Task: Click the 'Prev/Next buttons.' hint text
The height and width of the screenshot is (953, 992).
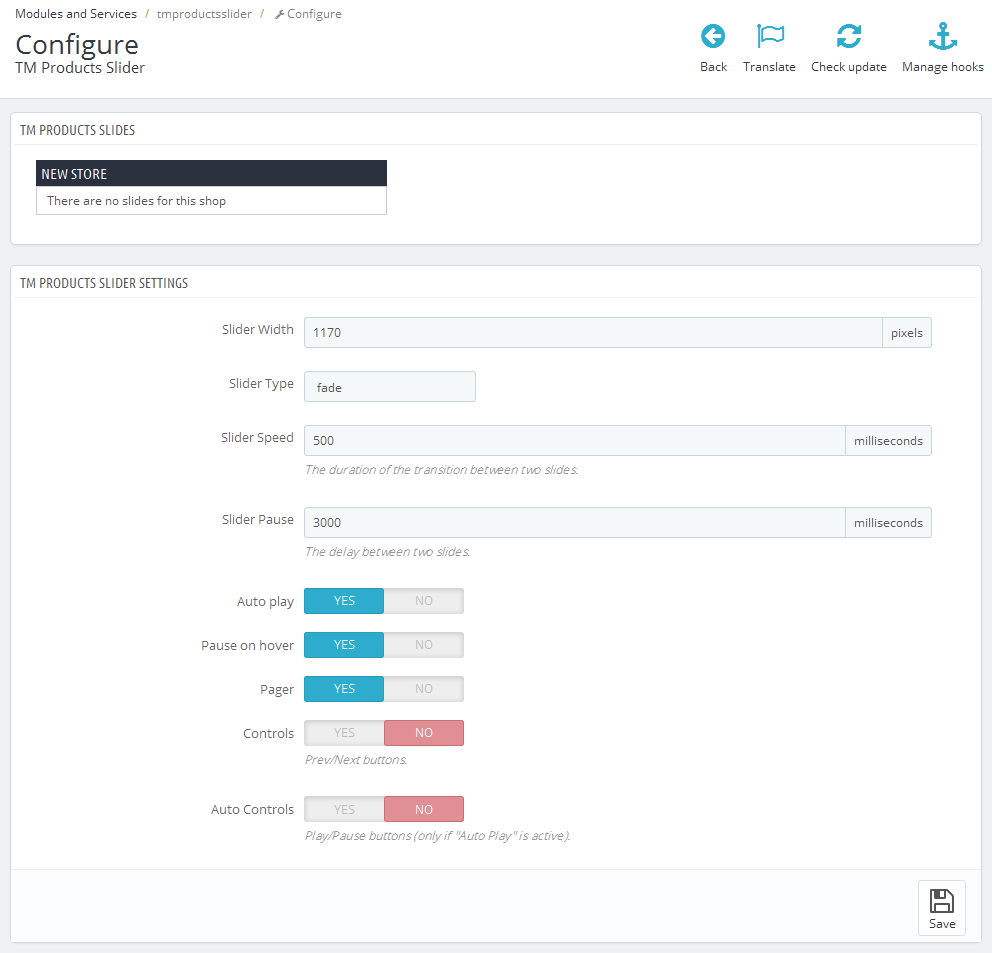Action: [356, 759]
